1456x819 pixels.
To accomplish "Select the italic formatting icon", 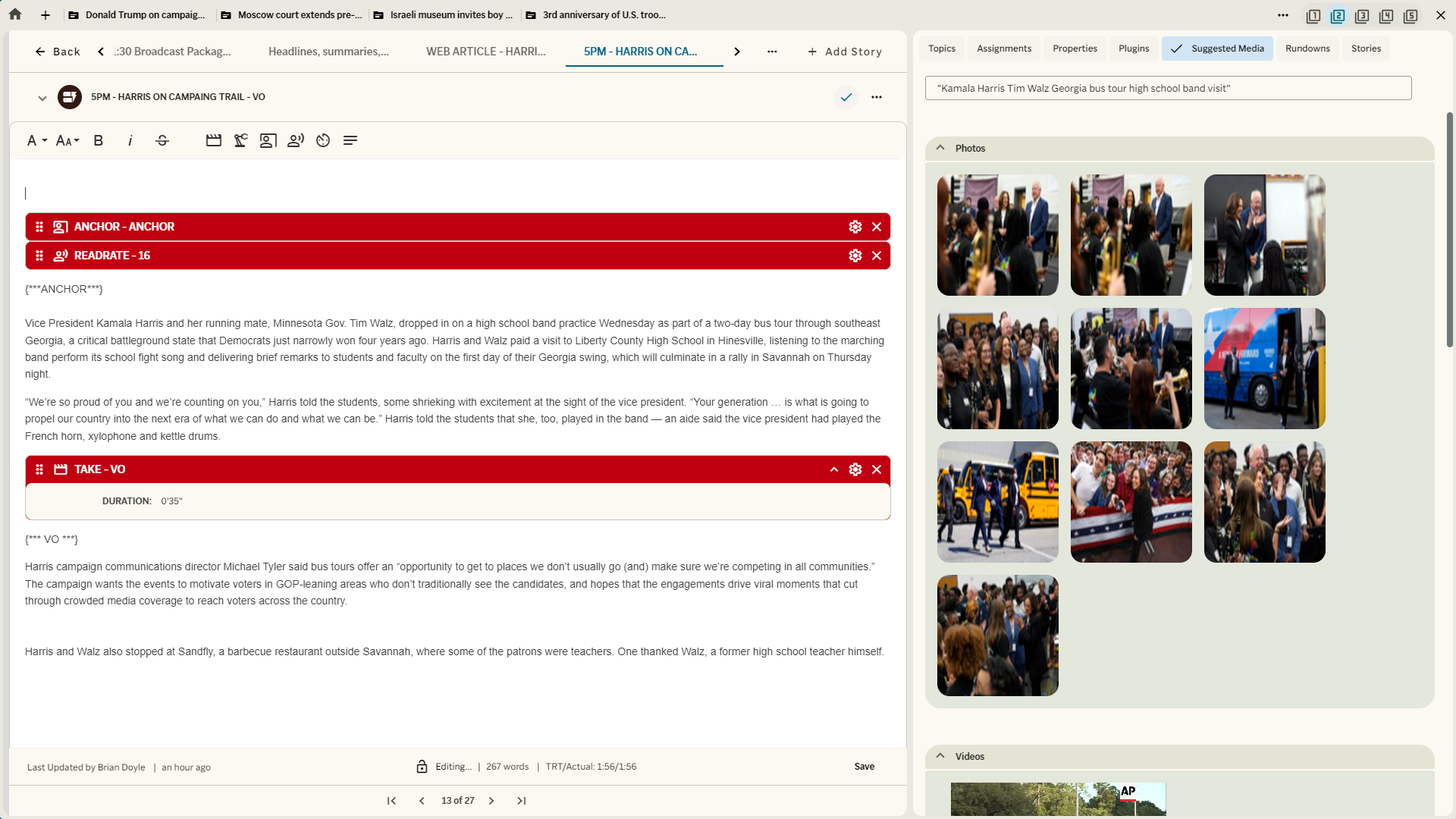I will coord(130,140).
